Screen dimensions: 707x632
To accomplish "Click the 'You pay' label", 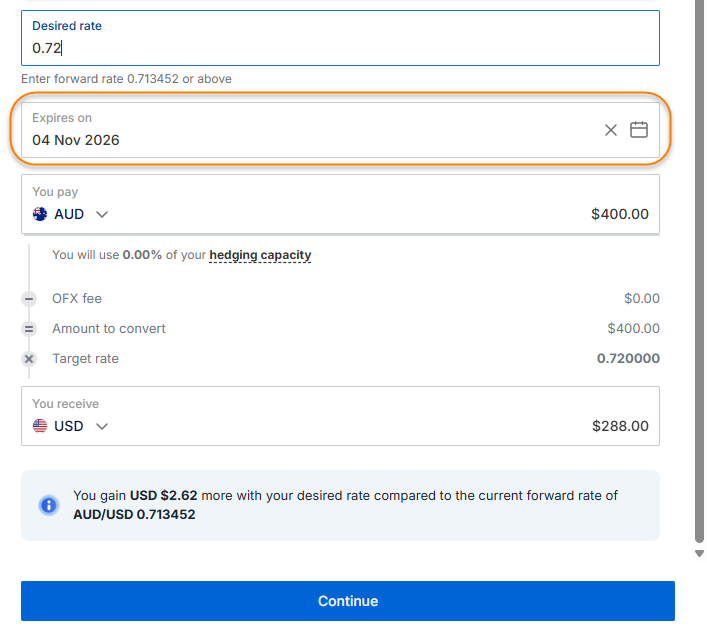I will pyautogui.click(x=55, y=192).
